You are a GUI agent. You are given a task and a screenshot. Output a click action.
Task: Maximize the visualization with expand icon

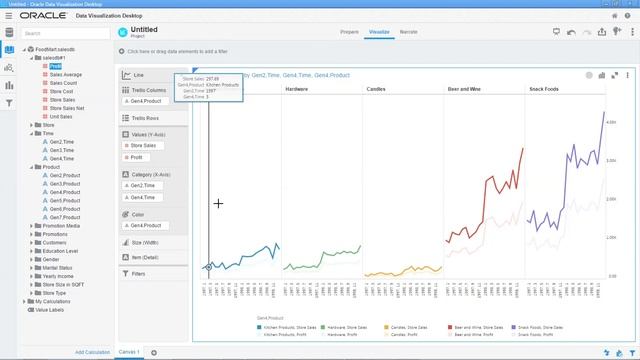[x=614, y=75]
